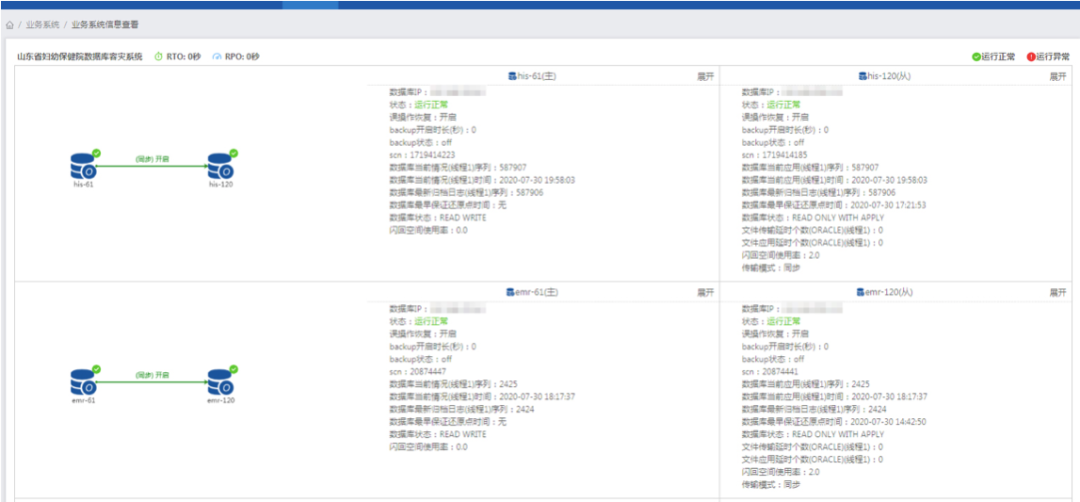Click the his-61 database node icon
Image resolution: width=1080 pixels, height=502 pixels.
(x=82, y=165)
